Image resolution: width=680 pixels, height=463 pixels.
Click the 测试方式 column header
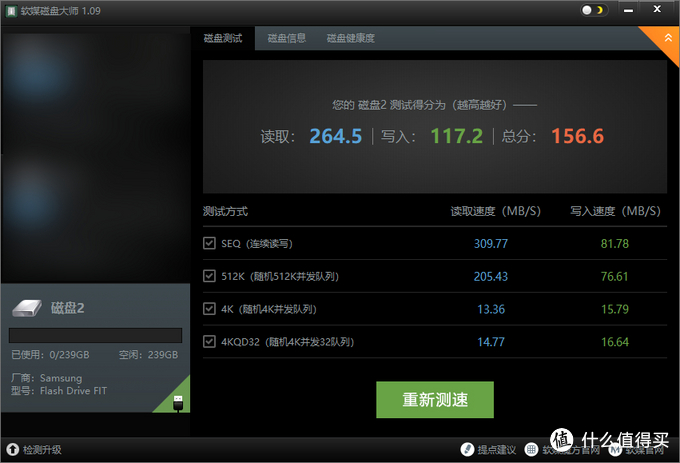[x=225, y=211]
